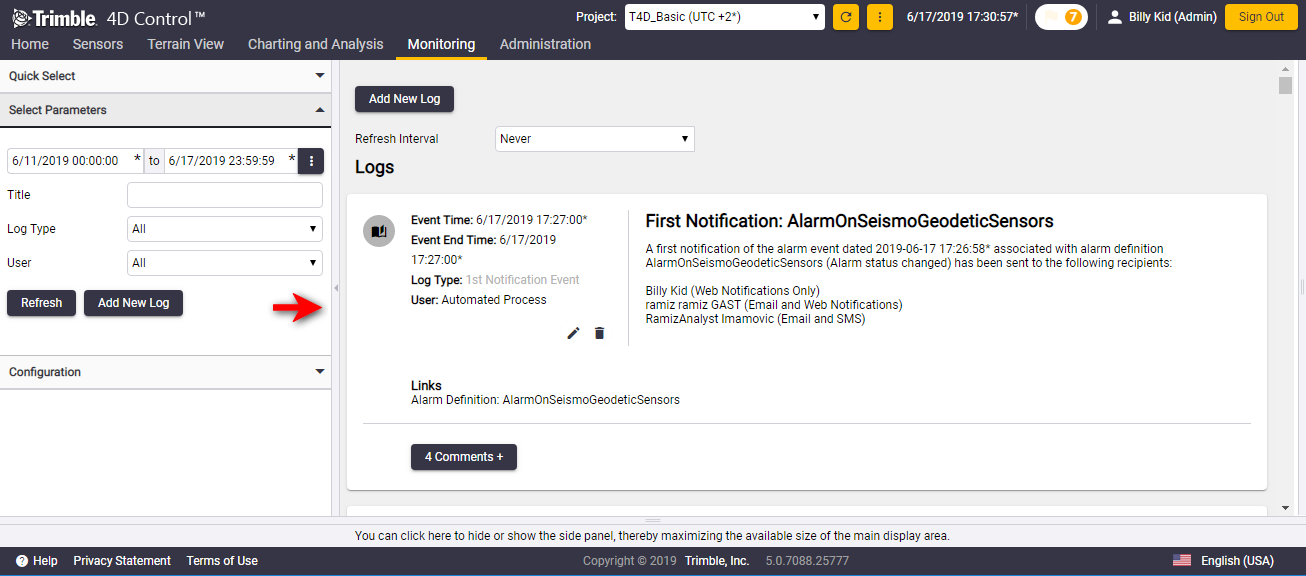The height and width of the screenshot is (576, 1306).
Task: Edit the log entry with pencil icon
Action: tap(573, 333)
